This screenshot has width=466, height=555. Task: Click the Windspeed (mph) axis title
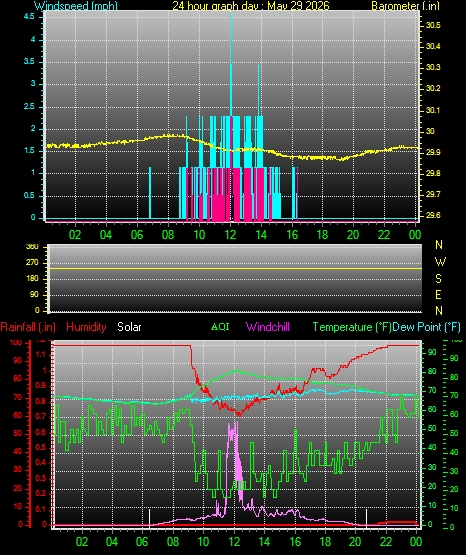tap(76, 6)
